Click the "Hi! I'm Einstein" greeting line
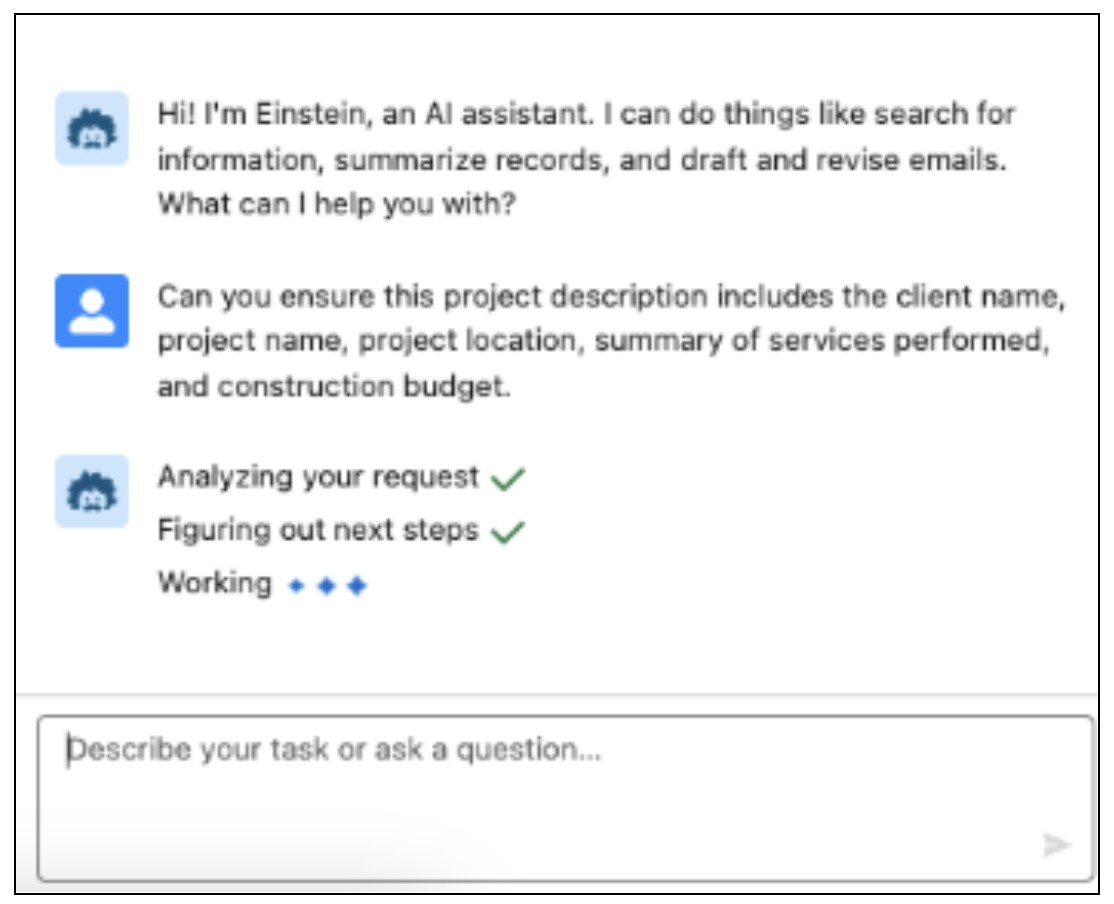 pyautogui.click(x=586, y=113)
